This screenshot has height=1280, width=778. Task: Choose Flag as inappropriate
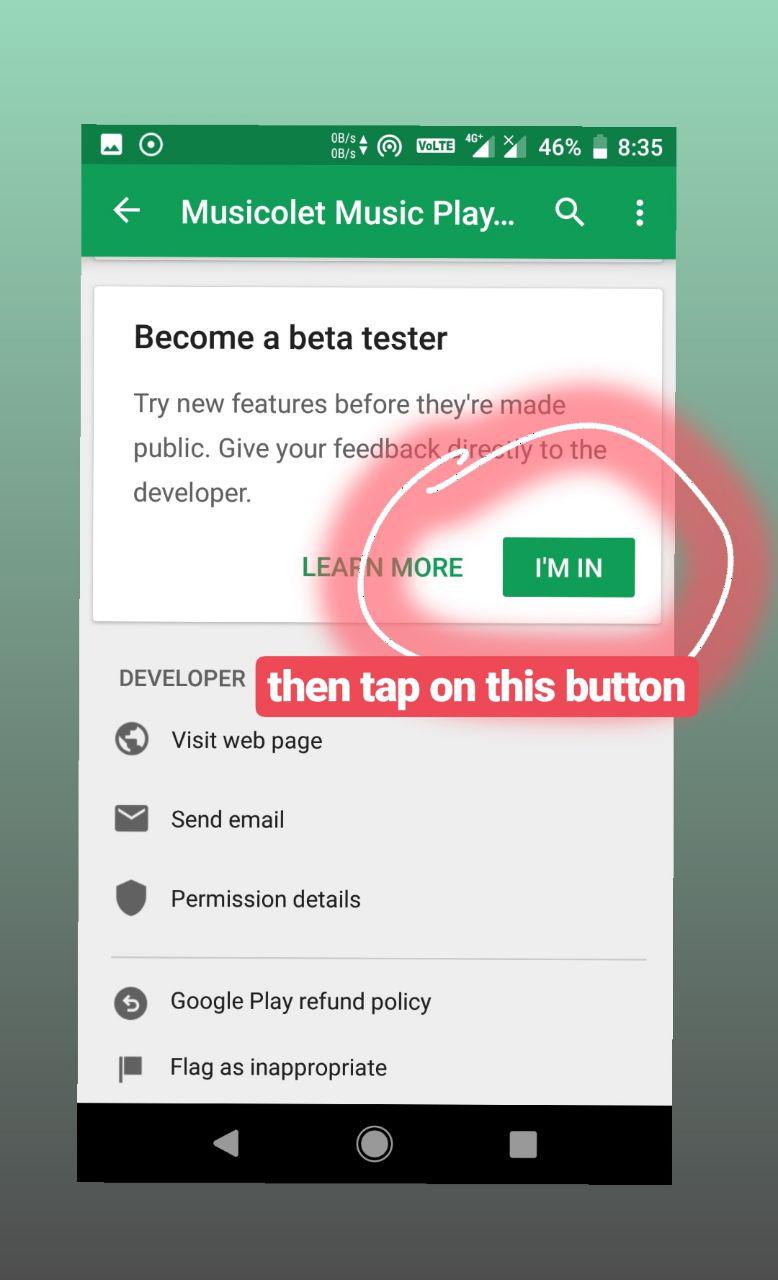(278, 1067)
